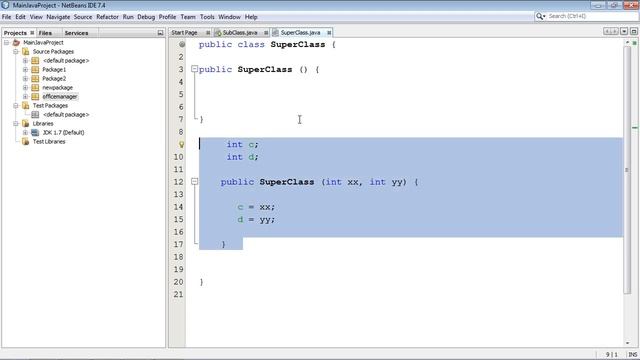This screenshot has height=360, width=640.
Task: Open the Run menu
Action: click(x=128, y=17)
